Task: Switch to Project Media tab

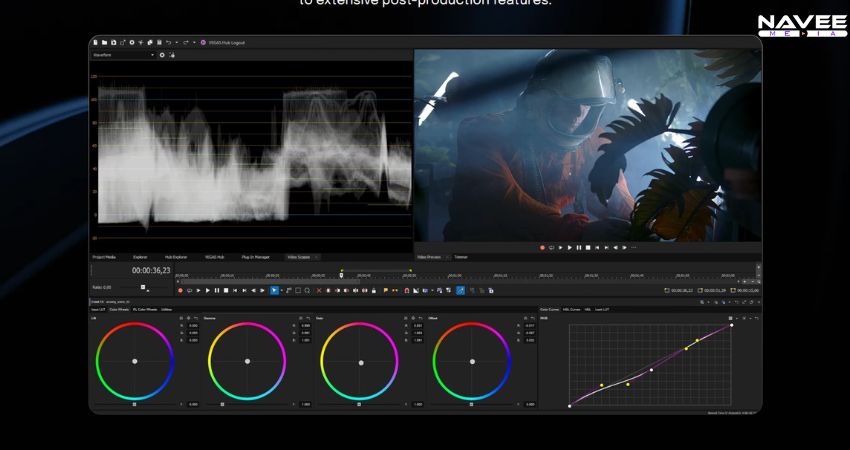Action: pos(104,257)
